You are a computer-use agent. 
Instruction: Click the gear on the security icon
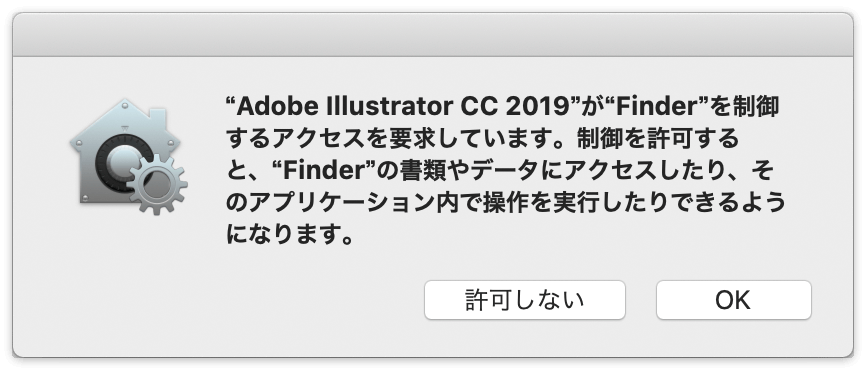[x=157, y=184]
